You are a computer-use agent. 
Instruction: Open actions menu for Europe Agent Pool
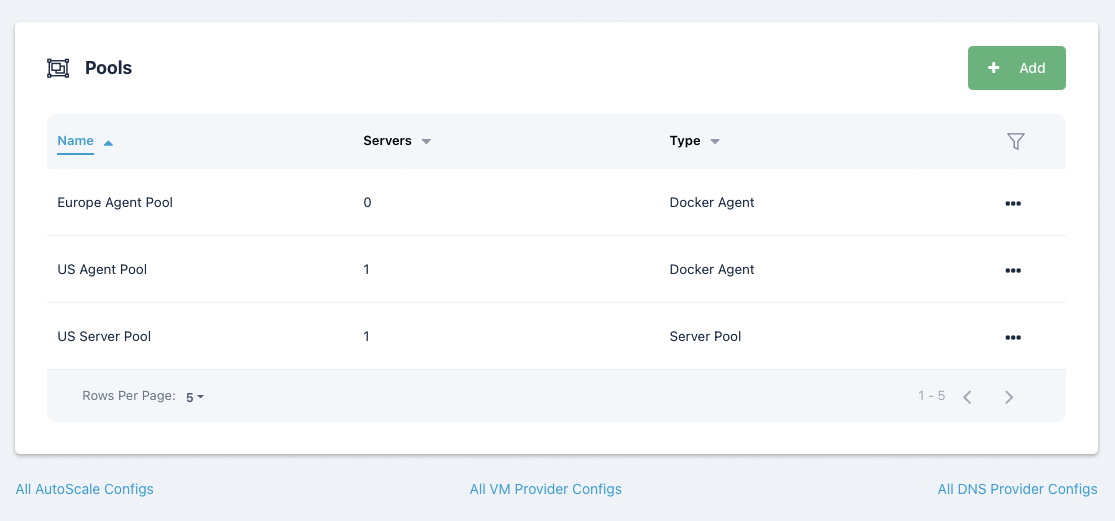click(x=1013, y=203)
